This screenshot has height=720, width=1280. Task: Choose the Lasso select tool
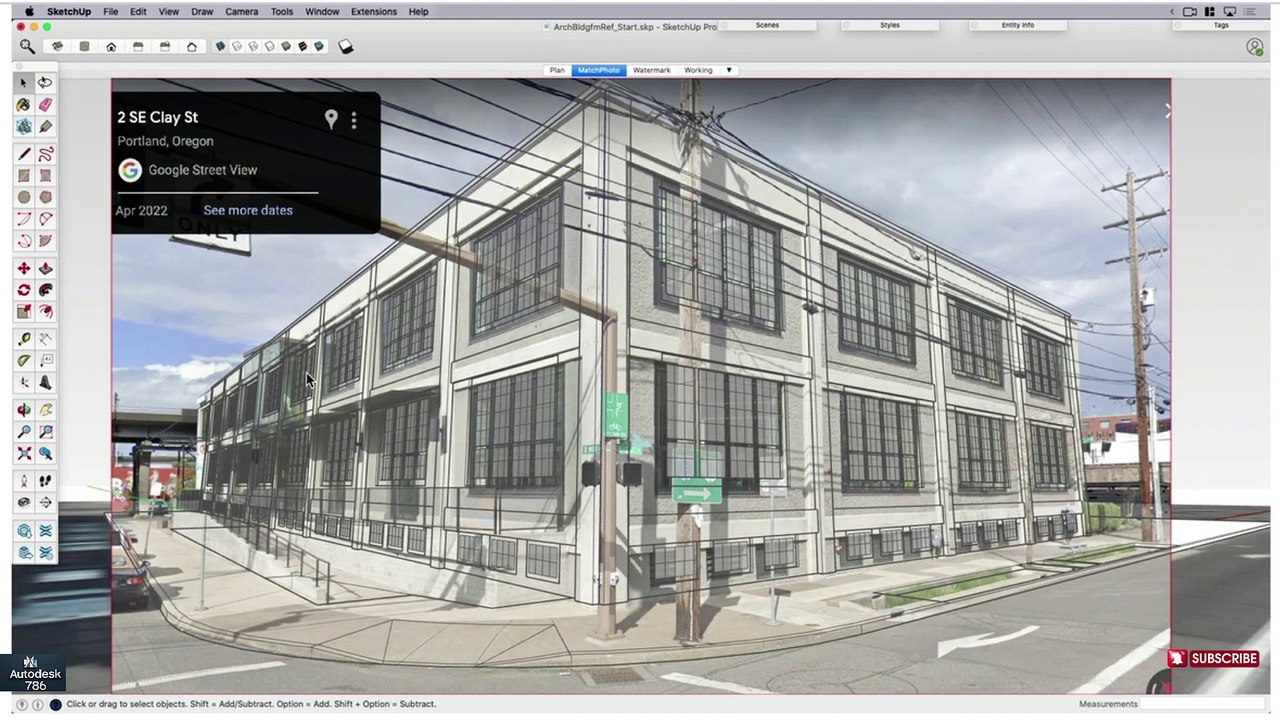tap(45, 82)
